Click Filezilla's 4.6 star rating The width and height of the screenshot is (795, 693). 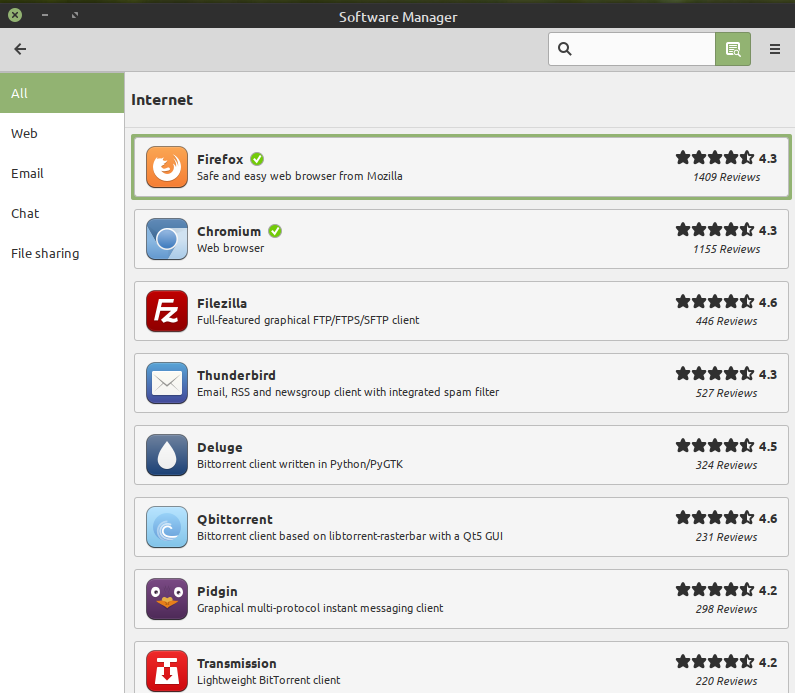point(726,301)
